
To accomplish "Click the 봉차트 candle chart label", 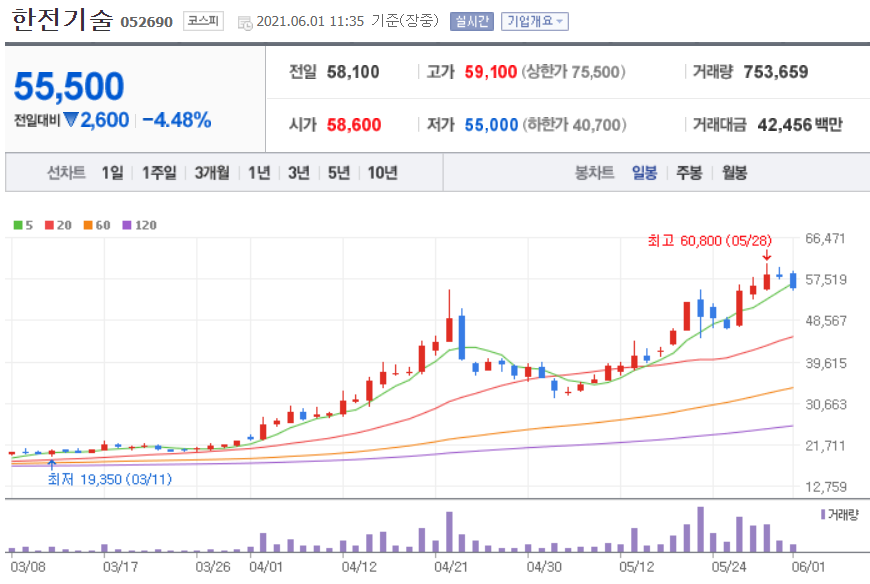I will point(594,172).
